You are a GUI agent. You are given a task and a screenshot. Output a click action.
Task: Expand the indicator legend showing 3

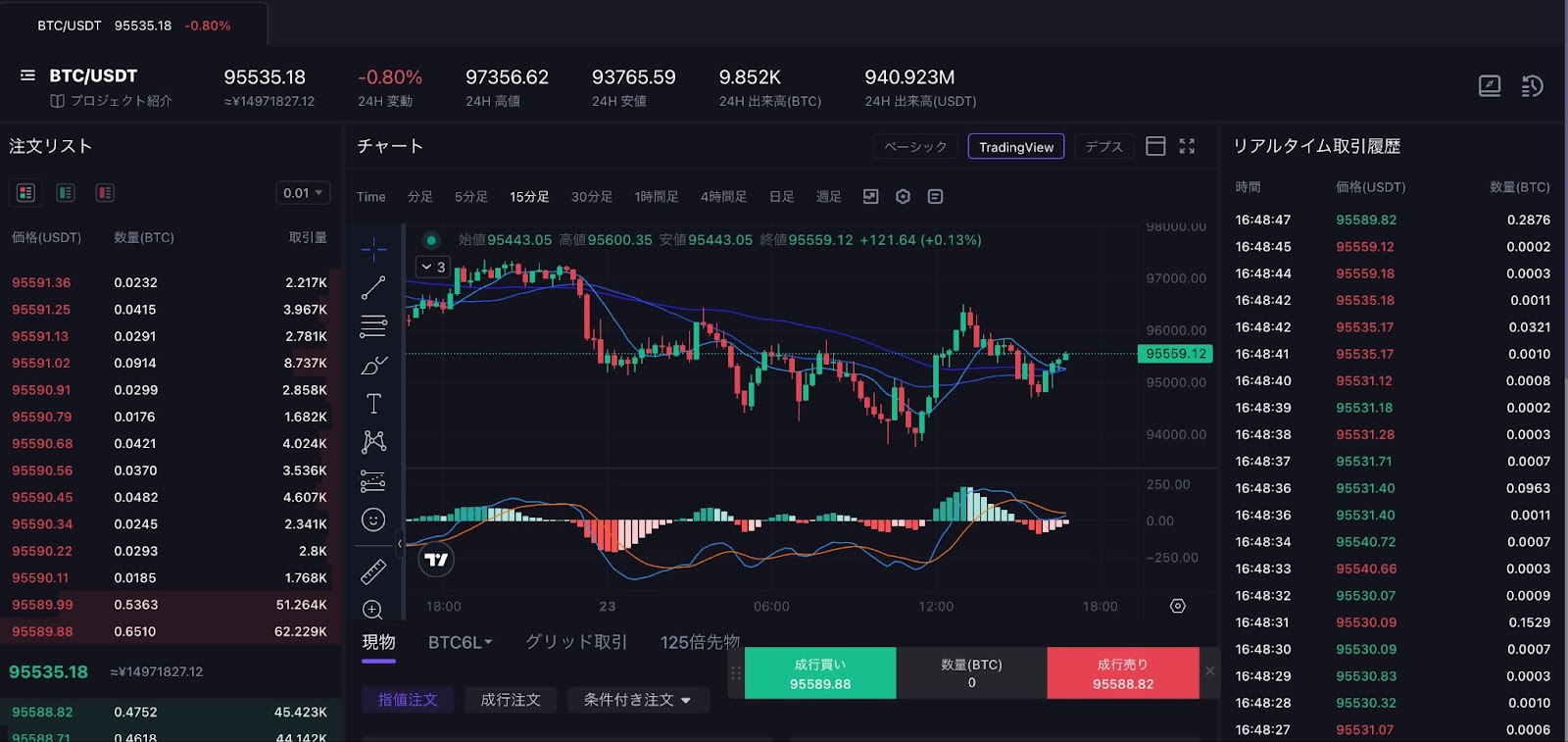click(433, 267)
